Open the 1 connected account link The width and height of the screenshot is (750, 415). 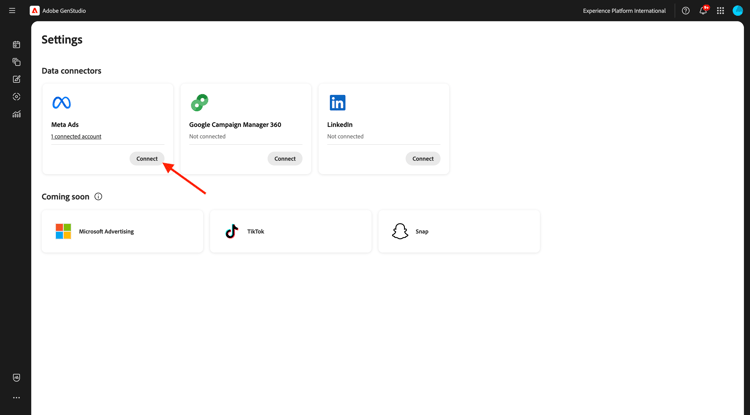(76, 136)
